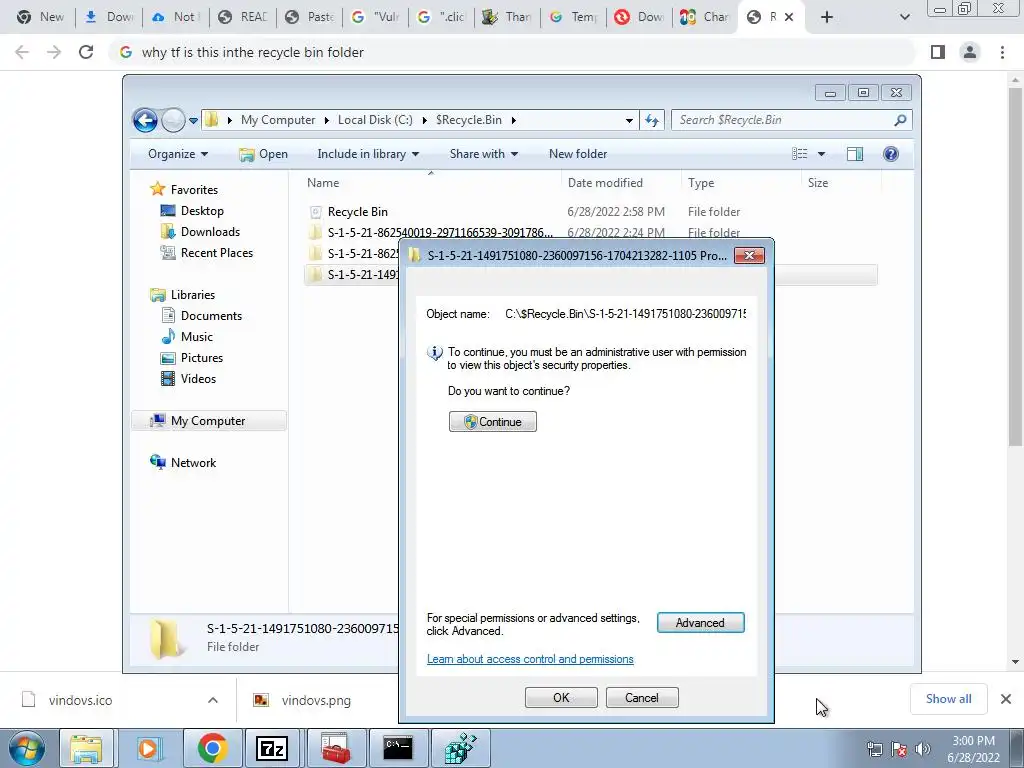Open vindovs.png download item
The width and height of the screenshot is (1024, 768).
click(316, 700)
